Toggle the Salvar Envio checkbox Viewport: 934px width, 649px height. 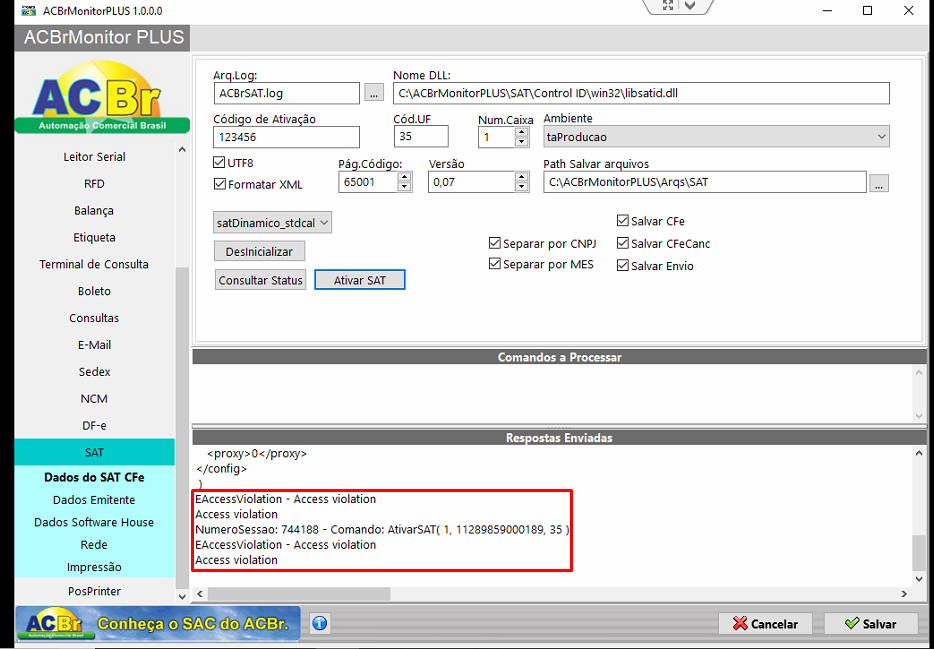[x=623, y=266]
